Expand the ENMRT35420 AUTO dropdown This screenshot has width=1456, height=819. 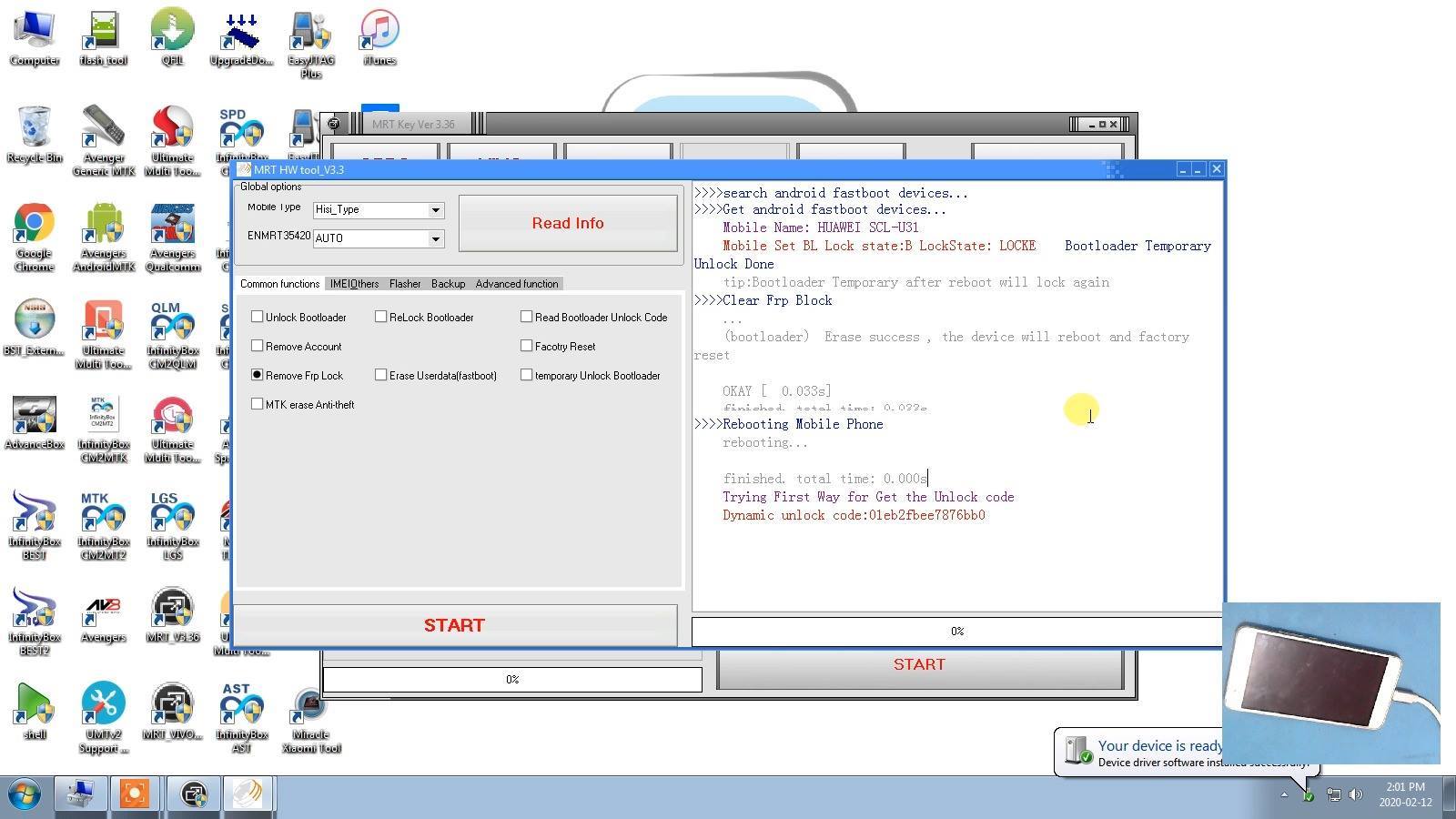click(x=436, y=238)
